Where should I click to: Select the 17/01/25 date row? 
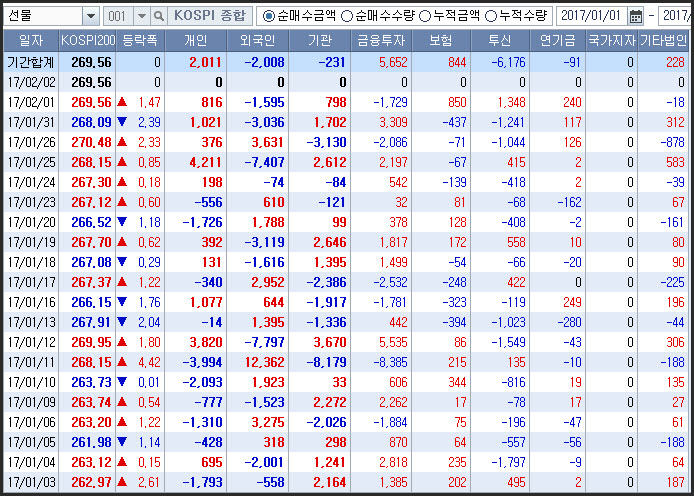click(x=346, y=162)
